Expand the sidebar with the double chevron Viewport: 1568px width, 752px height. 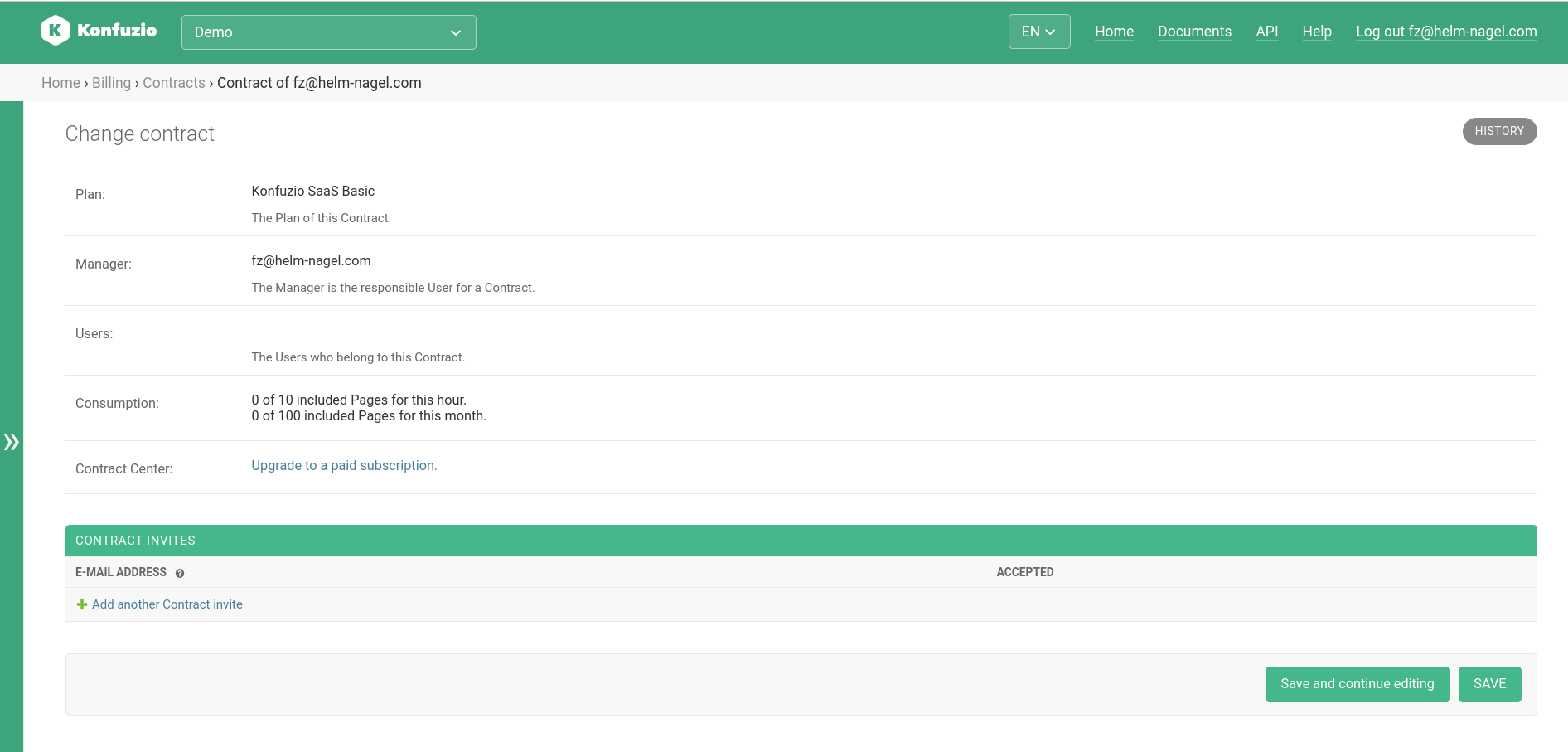click(11, 442)
